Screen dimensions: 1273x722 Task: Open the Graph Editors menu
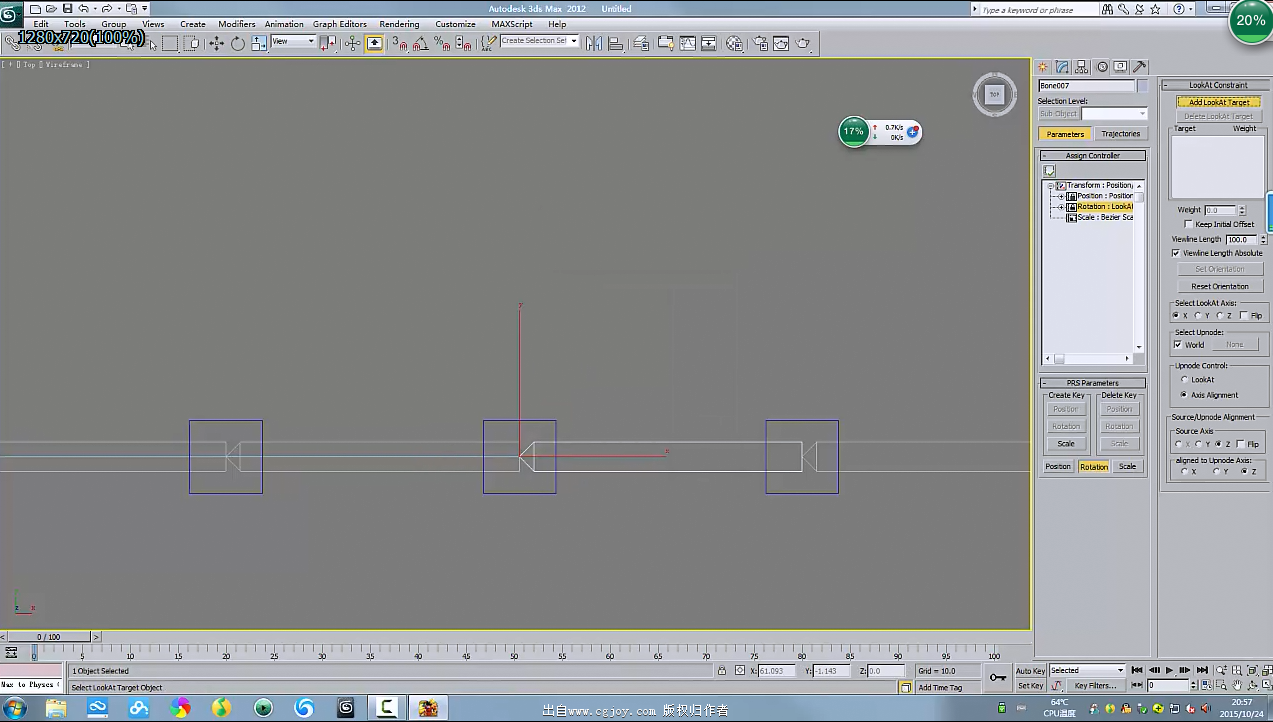[x=340, y=24]
